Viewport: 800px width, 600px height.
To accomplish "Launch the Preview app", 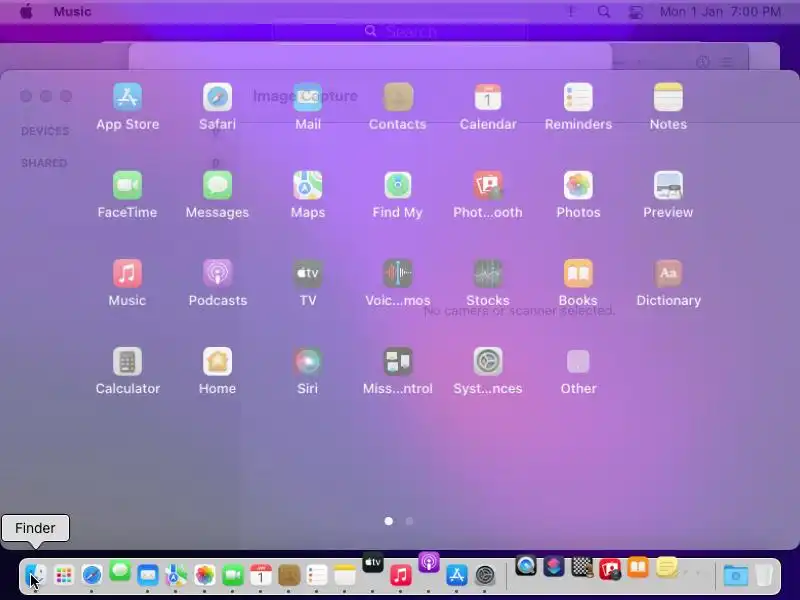I will point(668,185).
